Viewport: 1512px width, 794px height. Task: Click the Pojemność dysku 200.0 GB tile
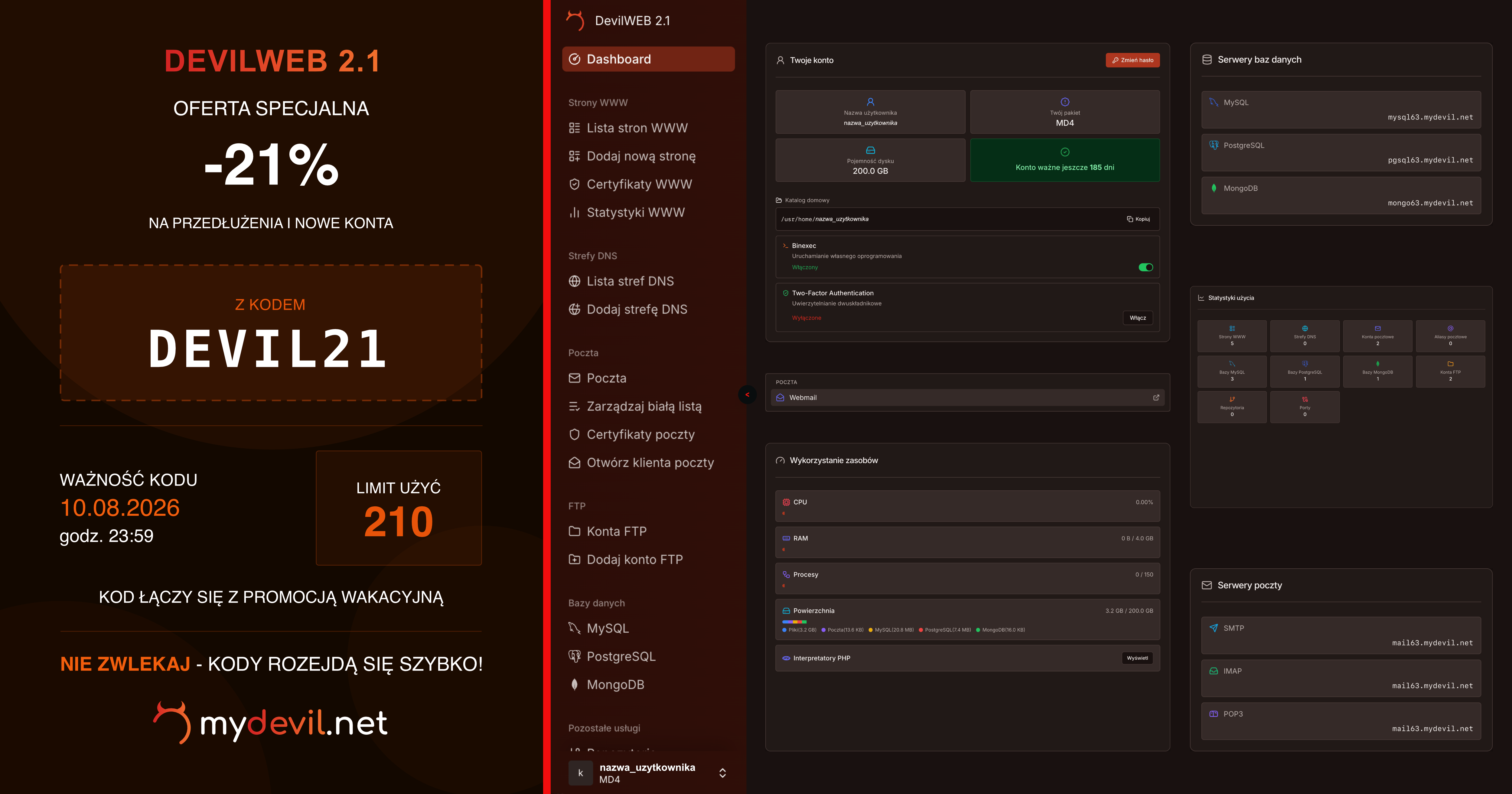(870, 160)
